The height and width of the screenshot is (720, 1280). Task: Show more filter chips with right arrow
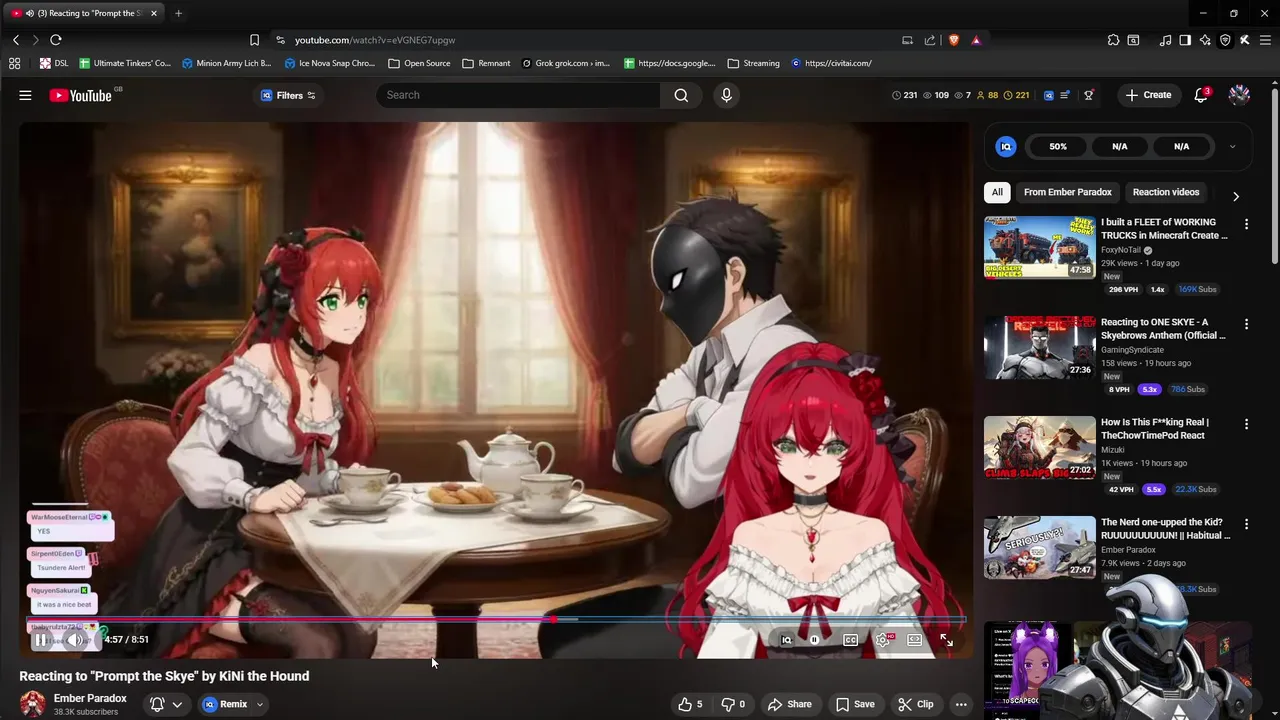pos(1236,196)
